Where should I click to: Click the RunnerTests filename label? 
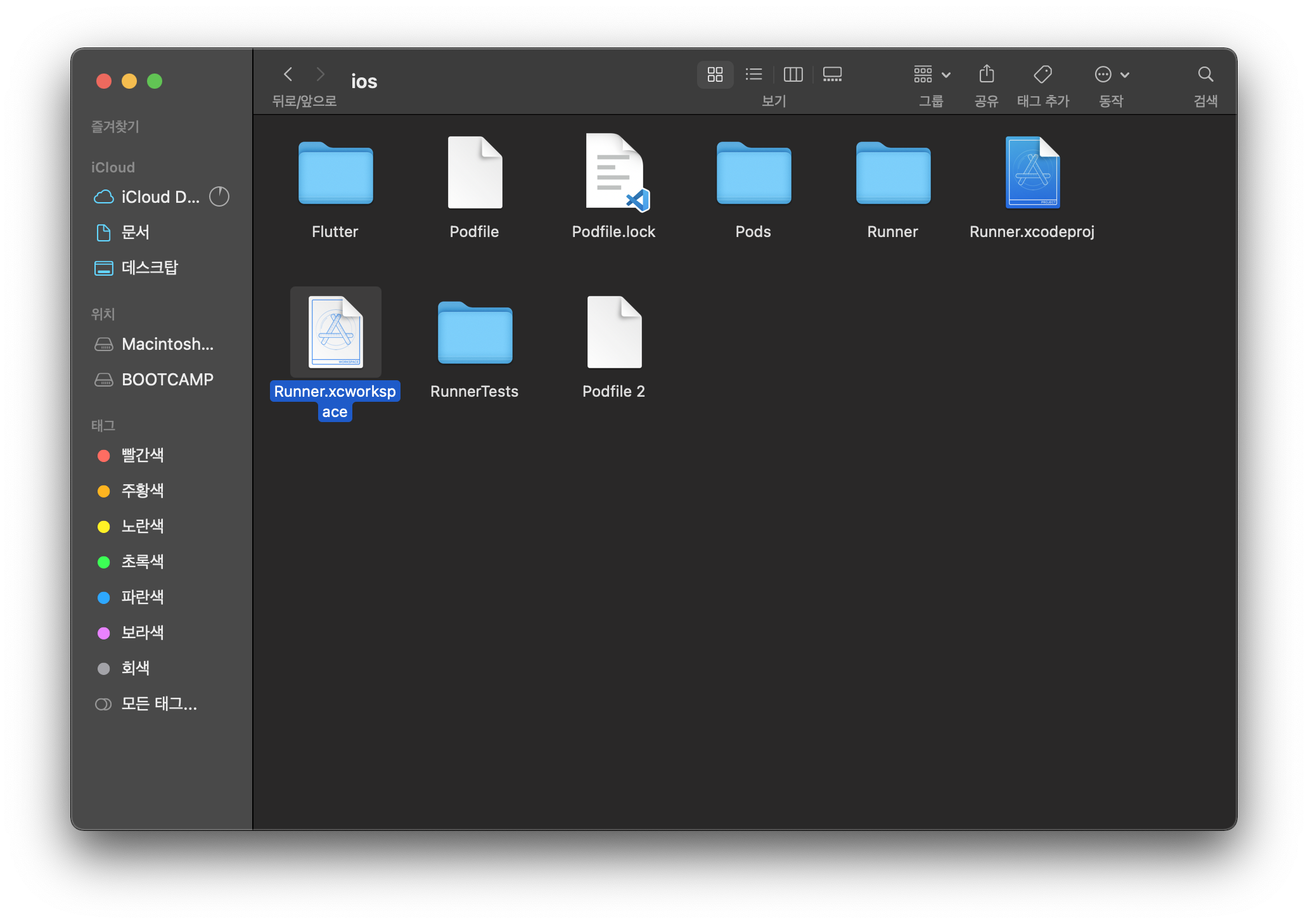tap(475, 392)
